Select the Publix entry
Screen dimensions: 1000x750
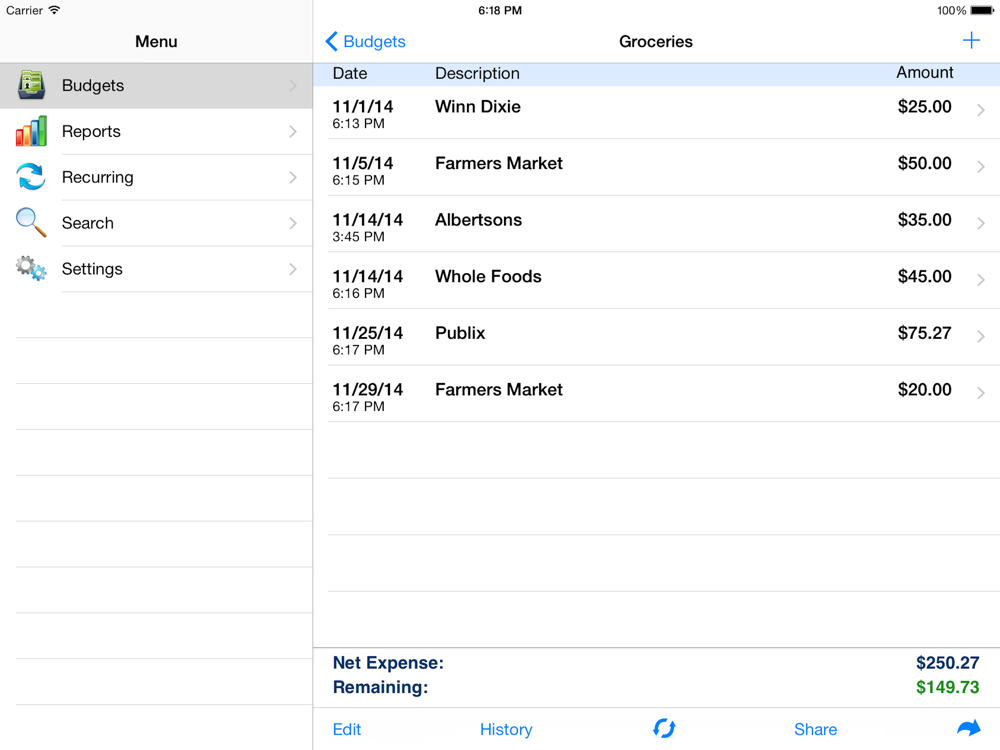pos(656,337)
